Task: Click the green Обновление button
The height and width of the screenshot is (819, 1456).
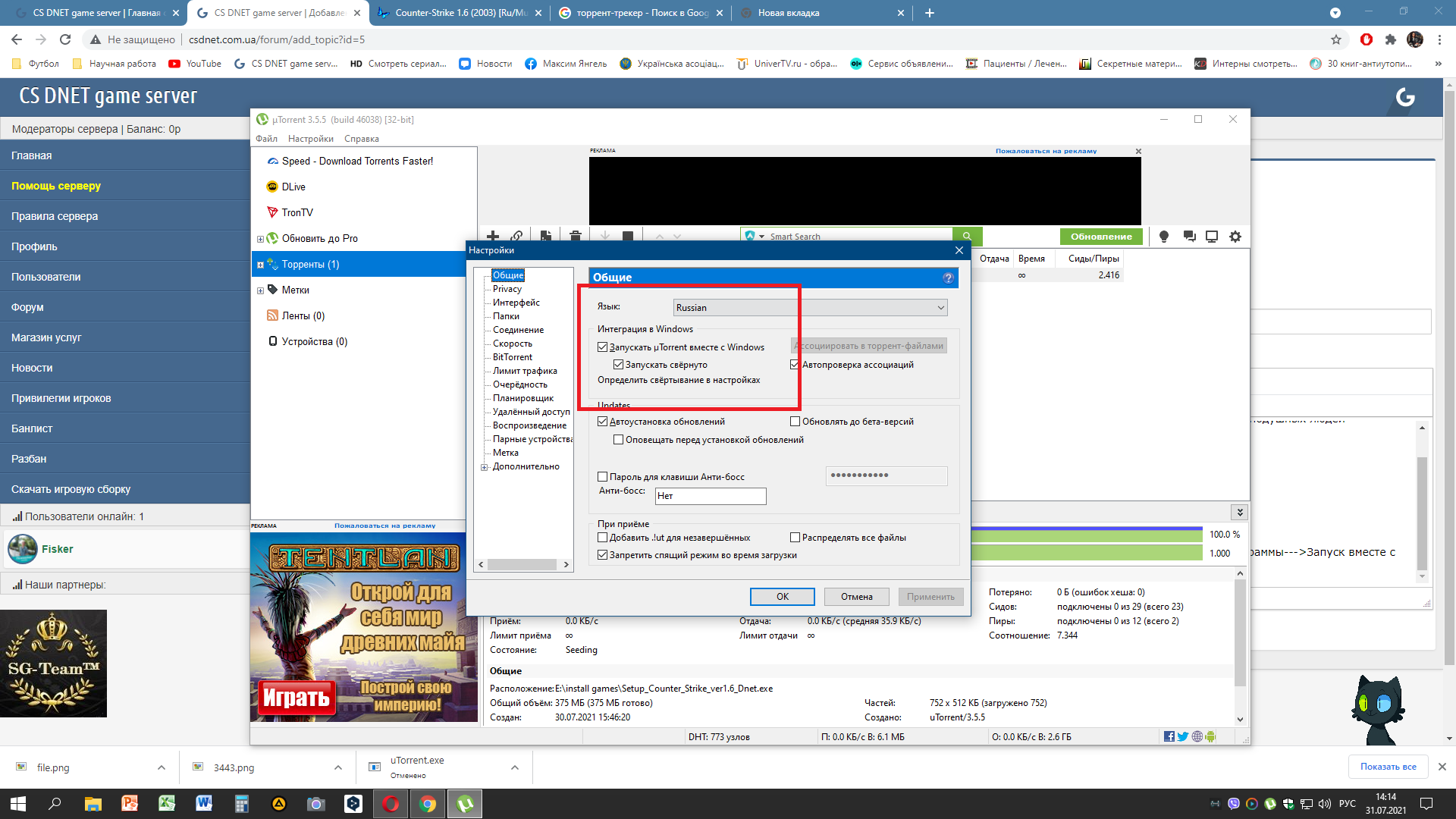Action: coord(1101,237)
